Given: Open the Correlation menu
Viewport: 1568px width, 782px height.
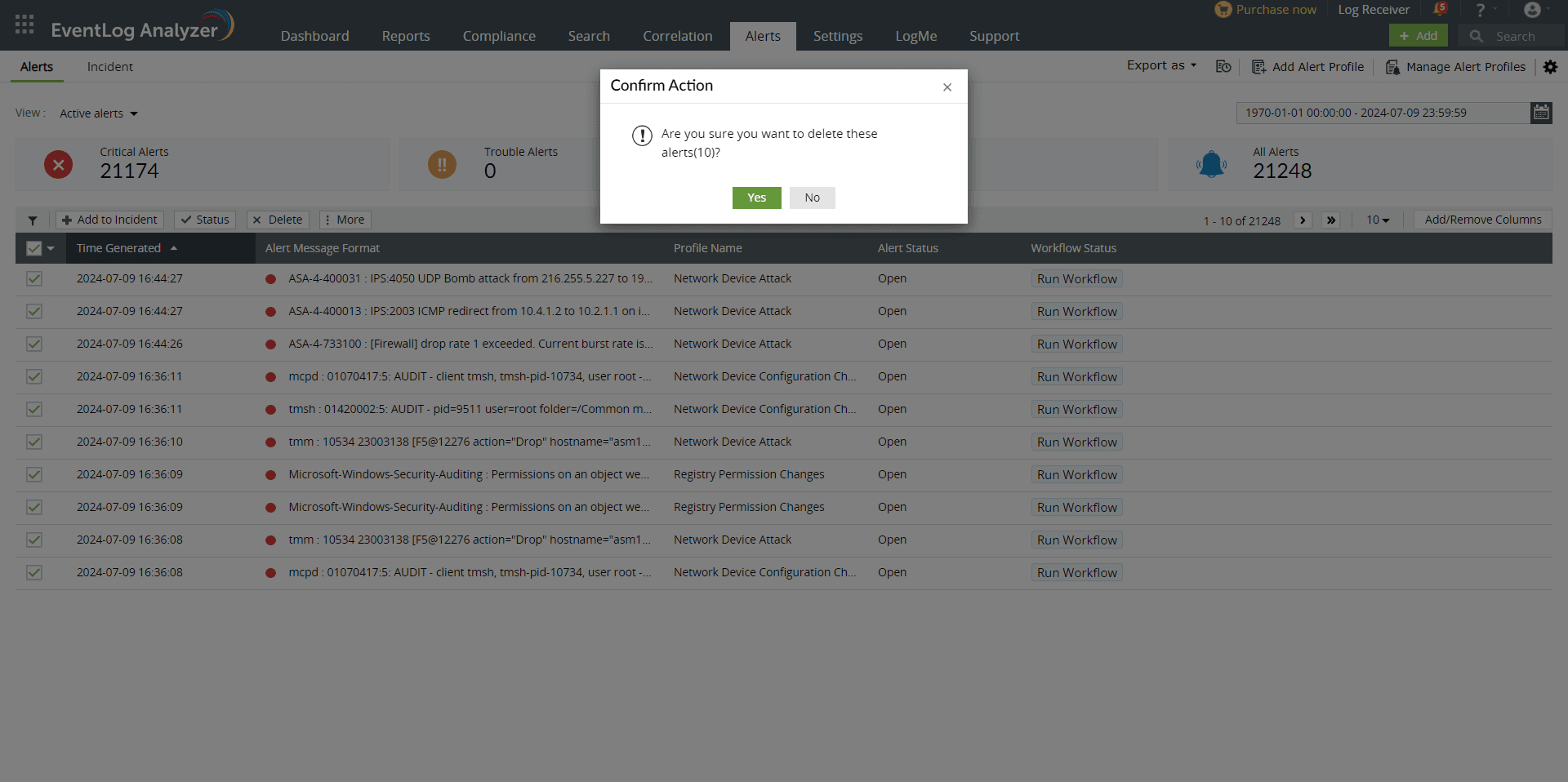Looking at the screenshot, I should pyautogui.click(x=677, y=36).
